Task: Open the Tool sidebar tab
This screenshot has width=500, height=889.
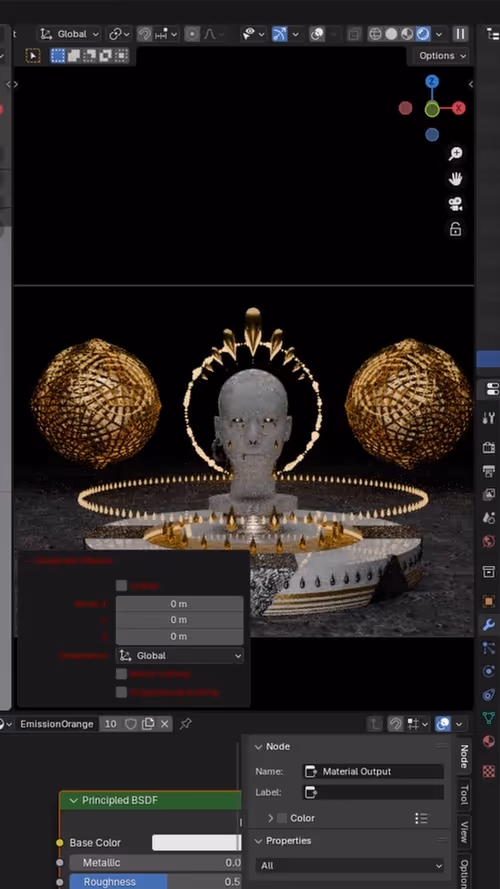Action: tap(464, 795)
